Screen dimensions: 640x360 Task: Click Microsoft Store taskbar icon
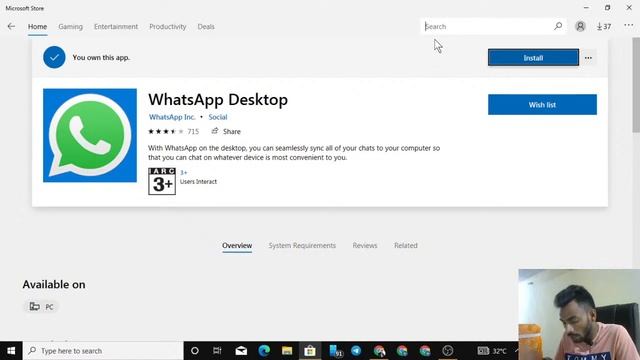pyautogui.click(x=310, y=351)
